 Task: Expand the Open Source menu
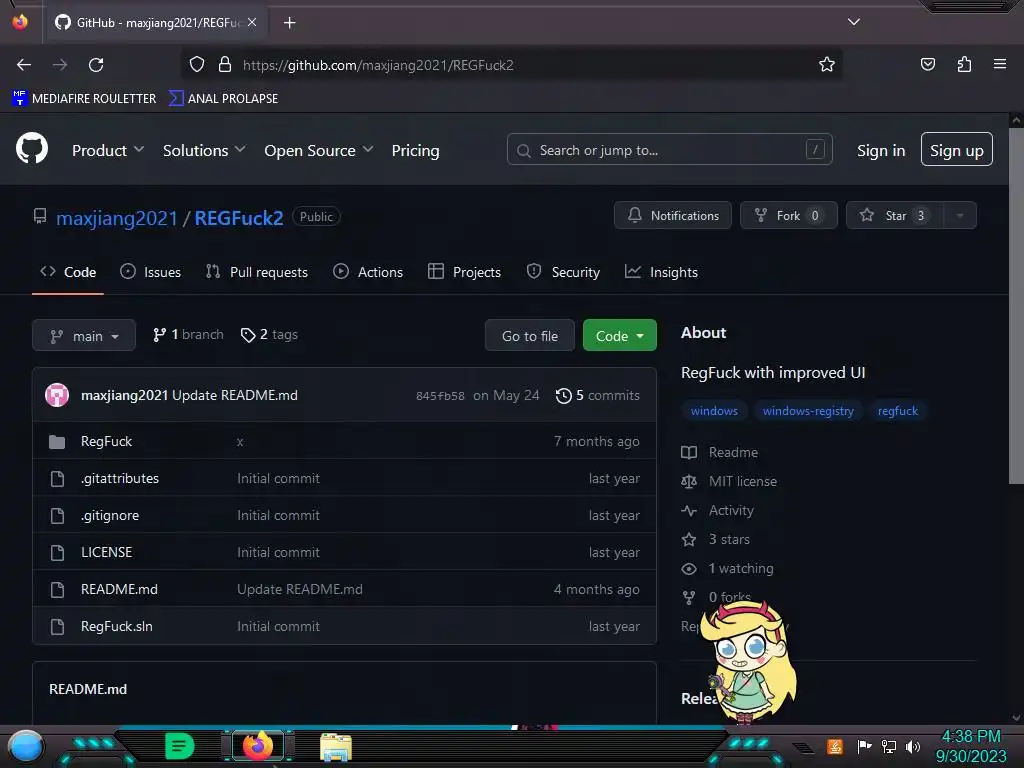click(319, 150)
